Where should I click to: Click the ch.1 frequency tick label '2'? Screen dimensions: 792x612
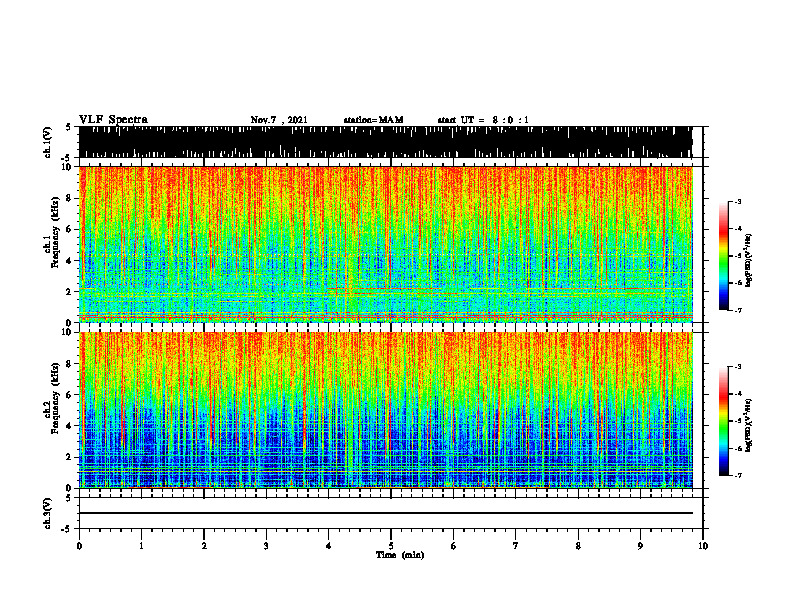pos(70,291)
